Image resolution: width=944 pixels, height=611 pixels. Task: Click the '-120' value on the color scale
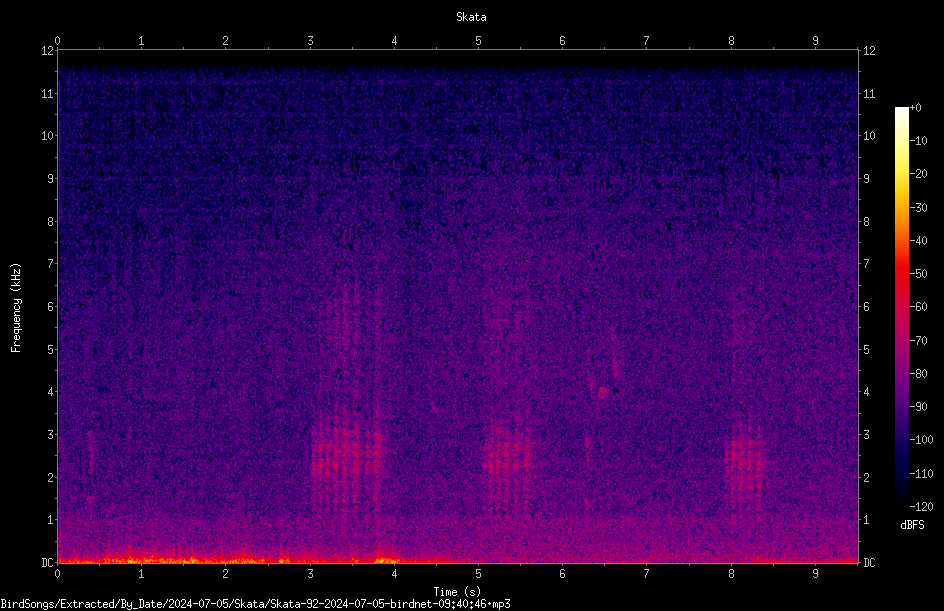click(921, 507)
